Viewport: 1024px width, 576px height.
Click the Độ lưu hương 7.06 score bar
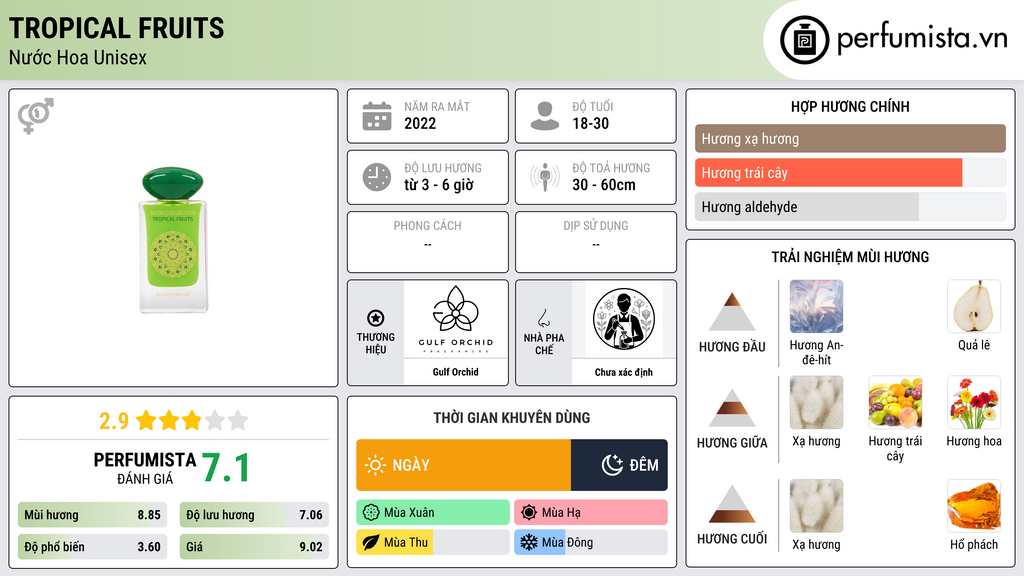click(254, 515)
